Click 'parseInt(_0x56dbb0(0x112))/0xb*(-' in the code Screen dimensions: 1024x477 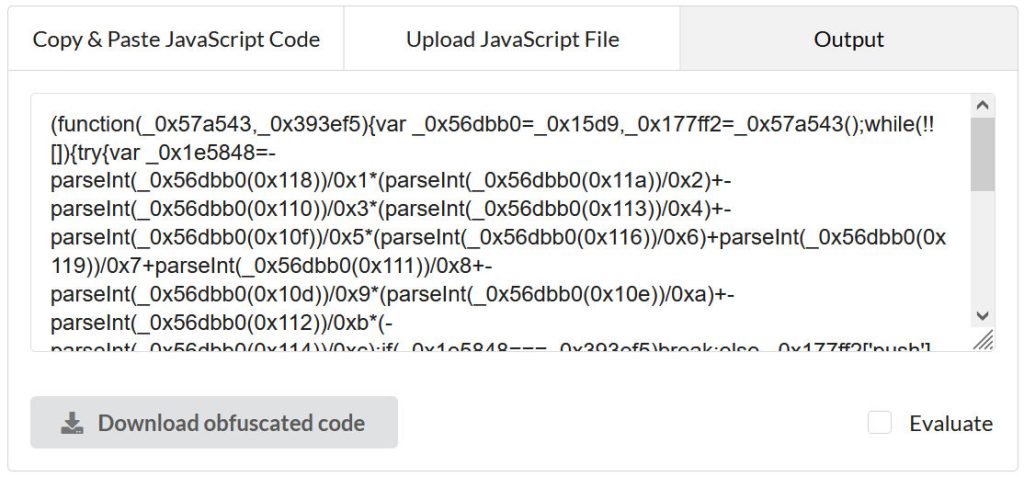point(221,323)
